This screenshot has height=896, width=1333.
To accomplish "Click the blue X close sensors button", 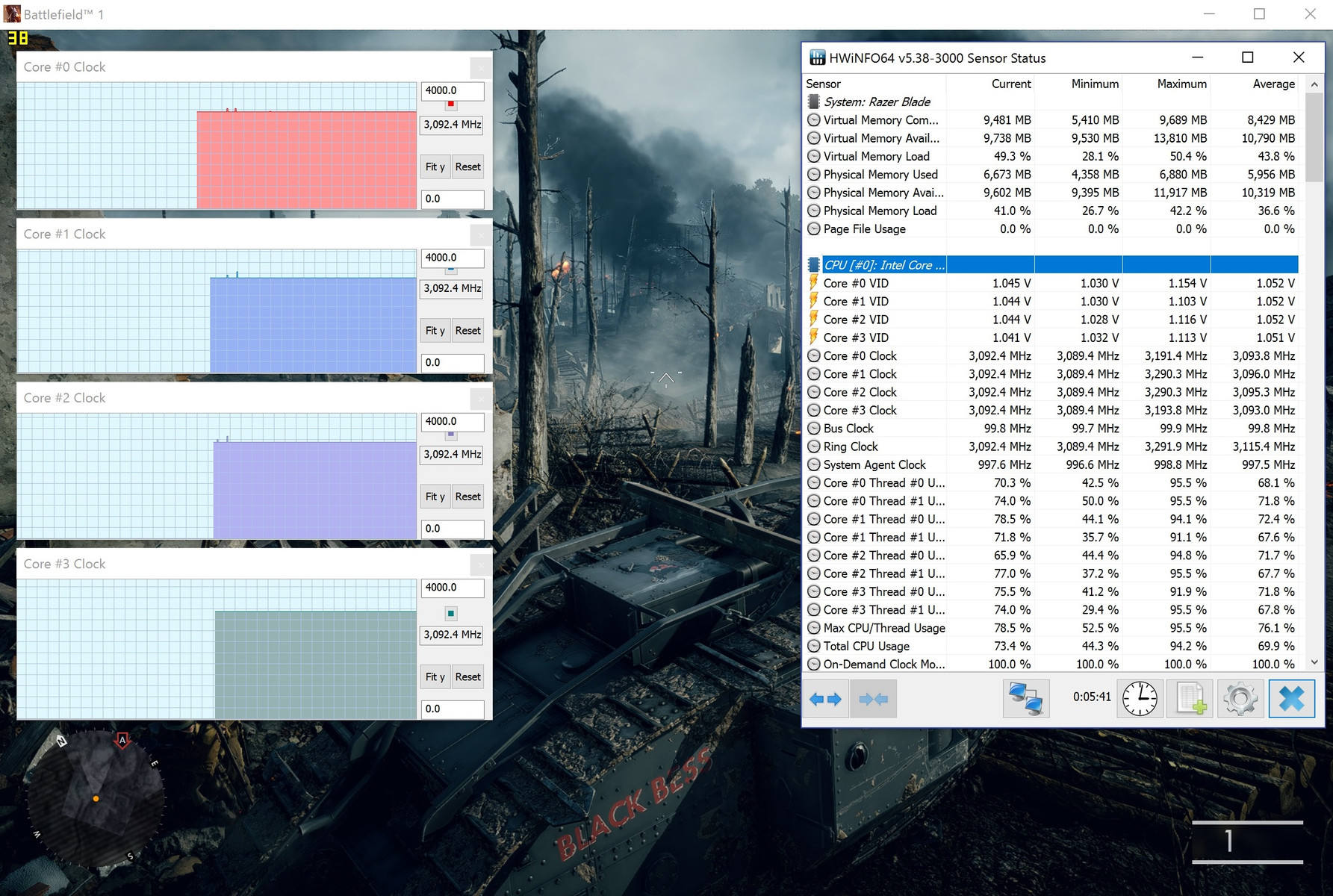I will 1291,699.
